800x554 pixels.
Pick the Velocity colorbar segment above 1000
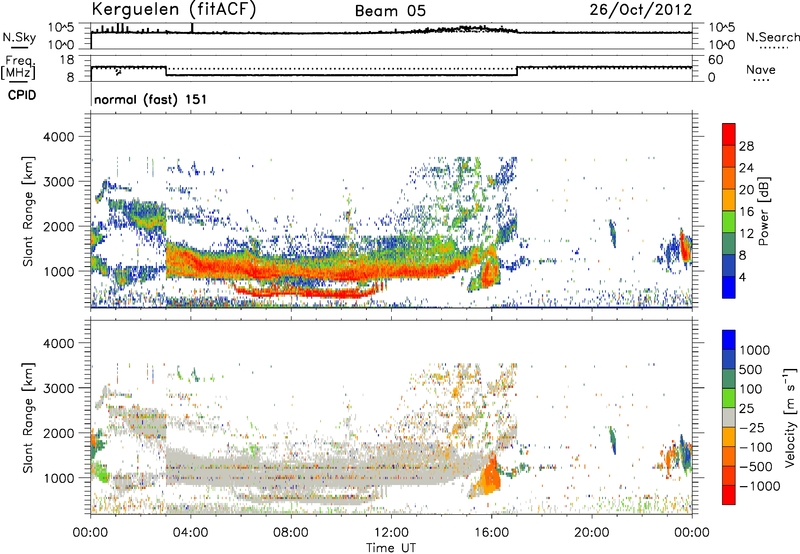coord(729,340)
